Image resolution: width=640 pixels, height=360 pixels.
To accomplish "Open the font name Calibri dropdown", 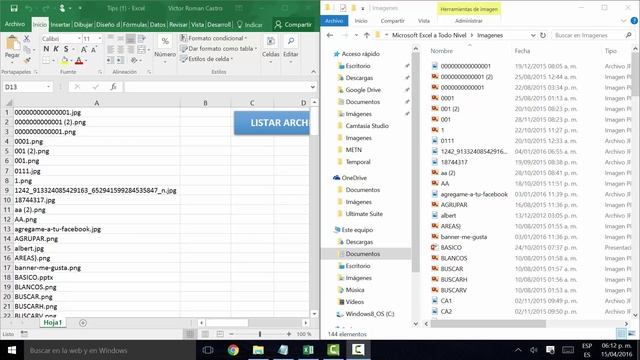I will (79, 38).
